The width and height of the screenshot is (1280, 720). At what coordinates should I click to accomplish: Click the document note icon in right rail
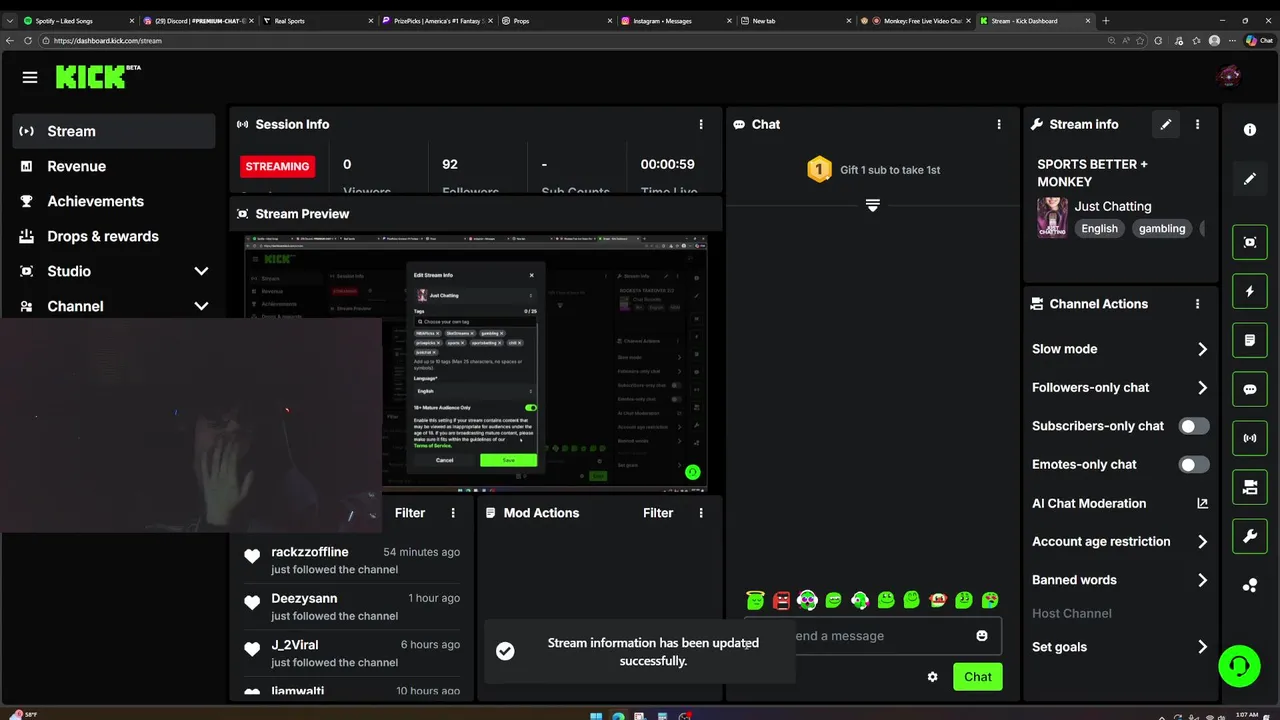(1250, 340)
